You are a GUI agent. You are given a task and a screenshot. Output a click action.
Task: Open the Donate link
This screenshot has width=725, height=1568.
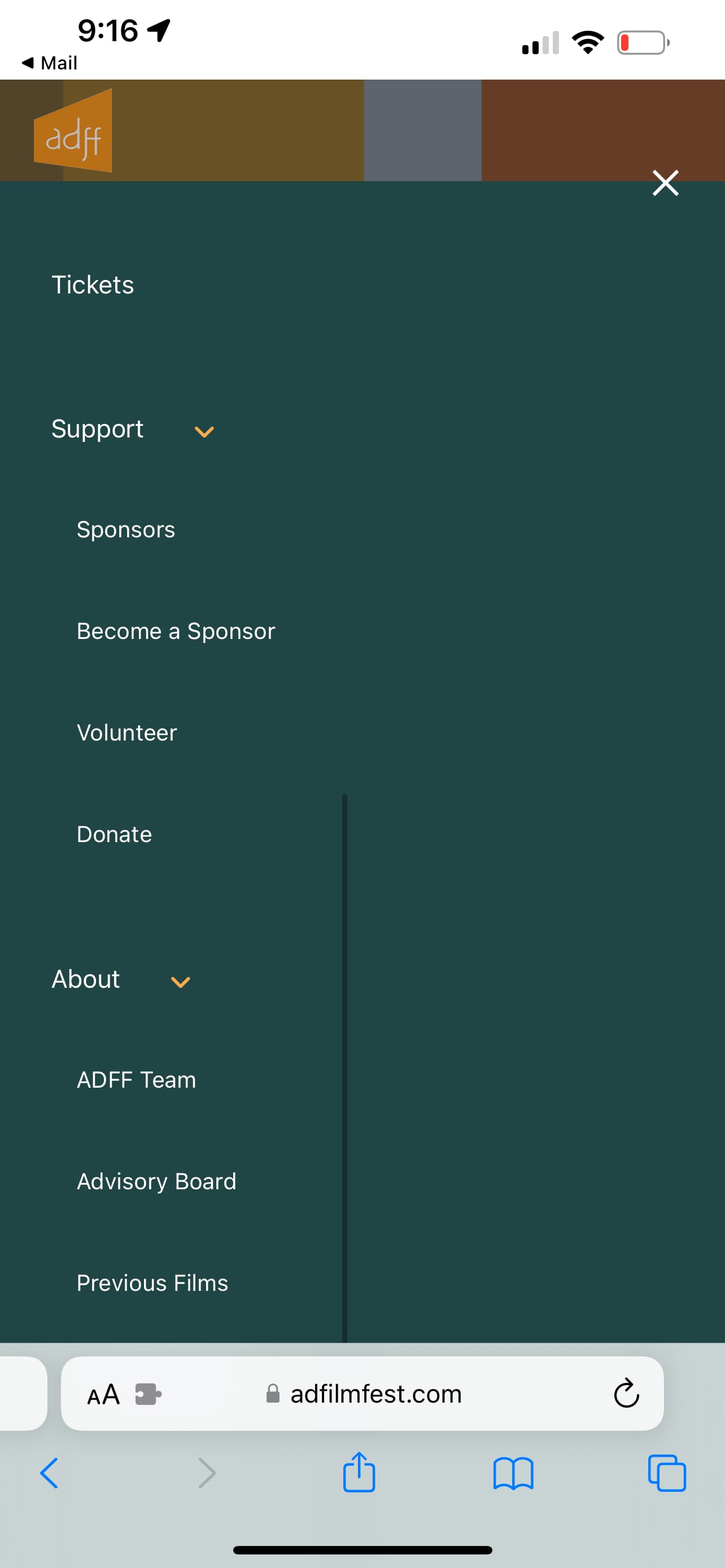[x=115, y=834]
